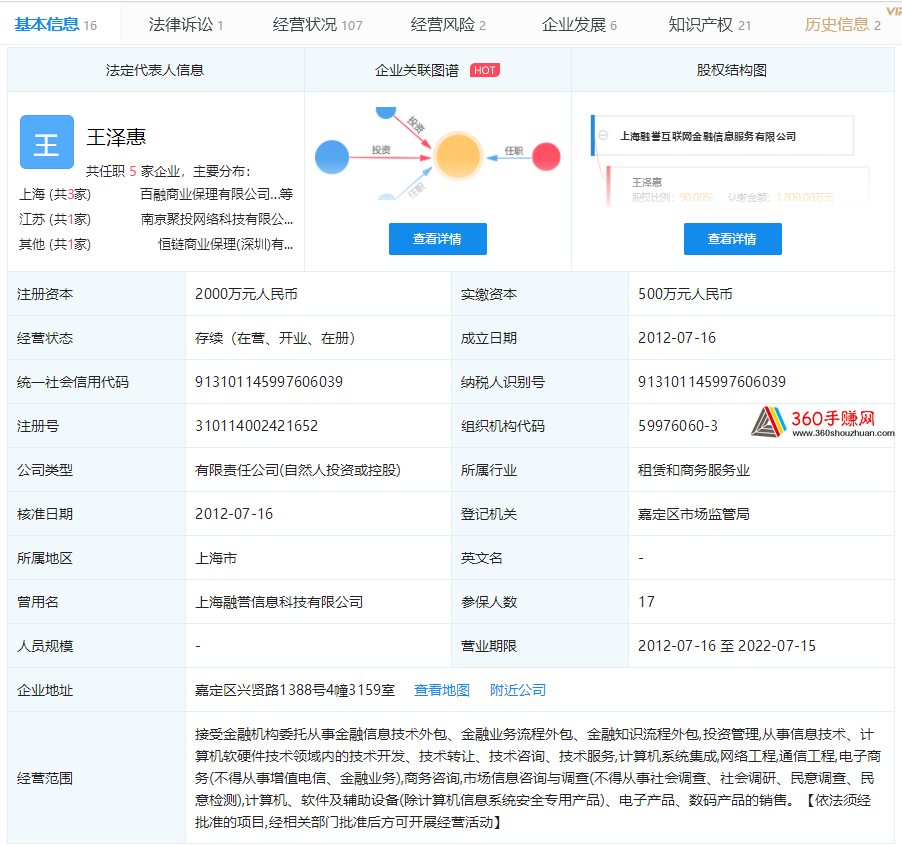Viewport: 902px width, 845px height.
Task: Open the 知识产权 tab
Action: pyautogui.click(x=709, y=25)
